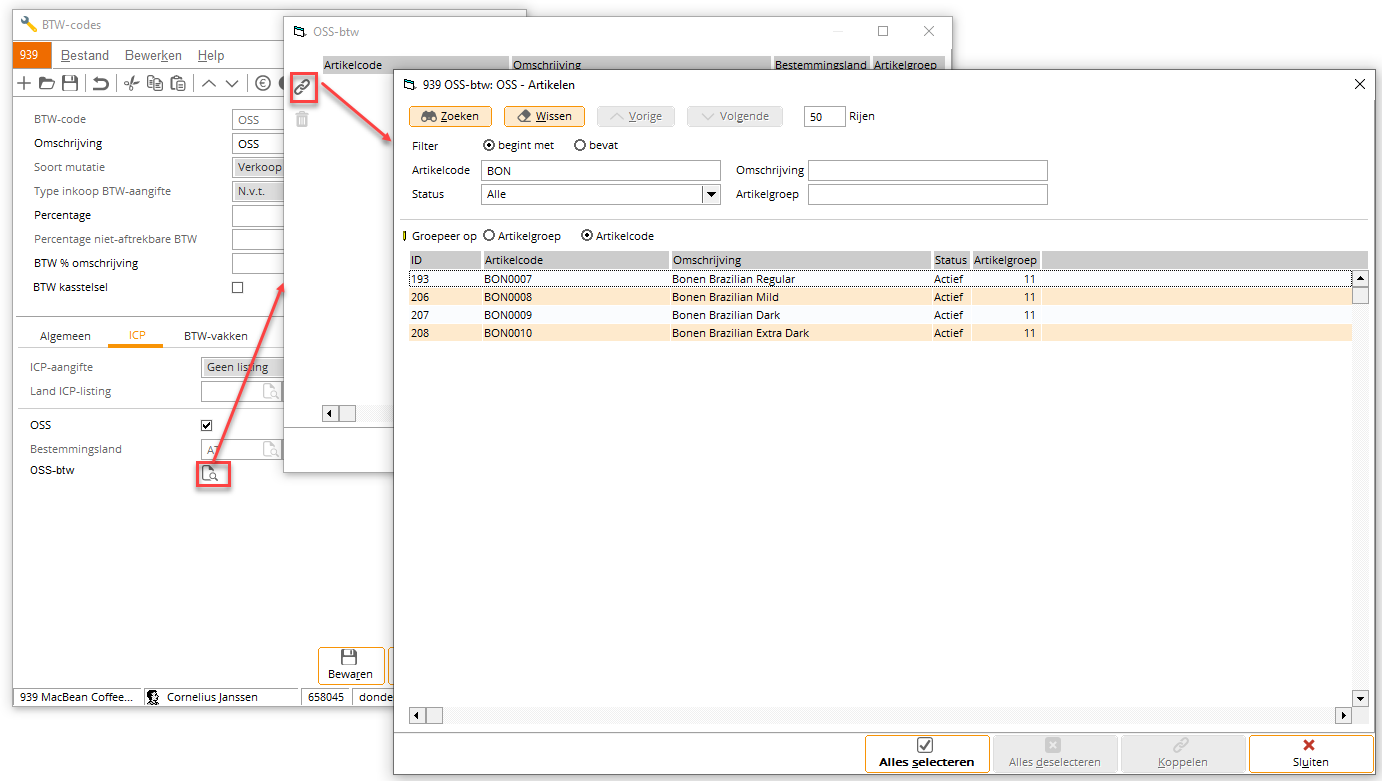Click the vertical scrollbar down arrow in Artikelen grid
Screen dimensions: 1382x781
point(1360,698)
